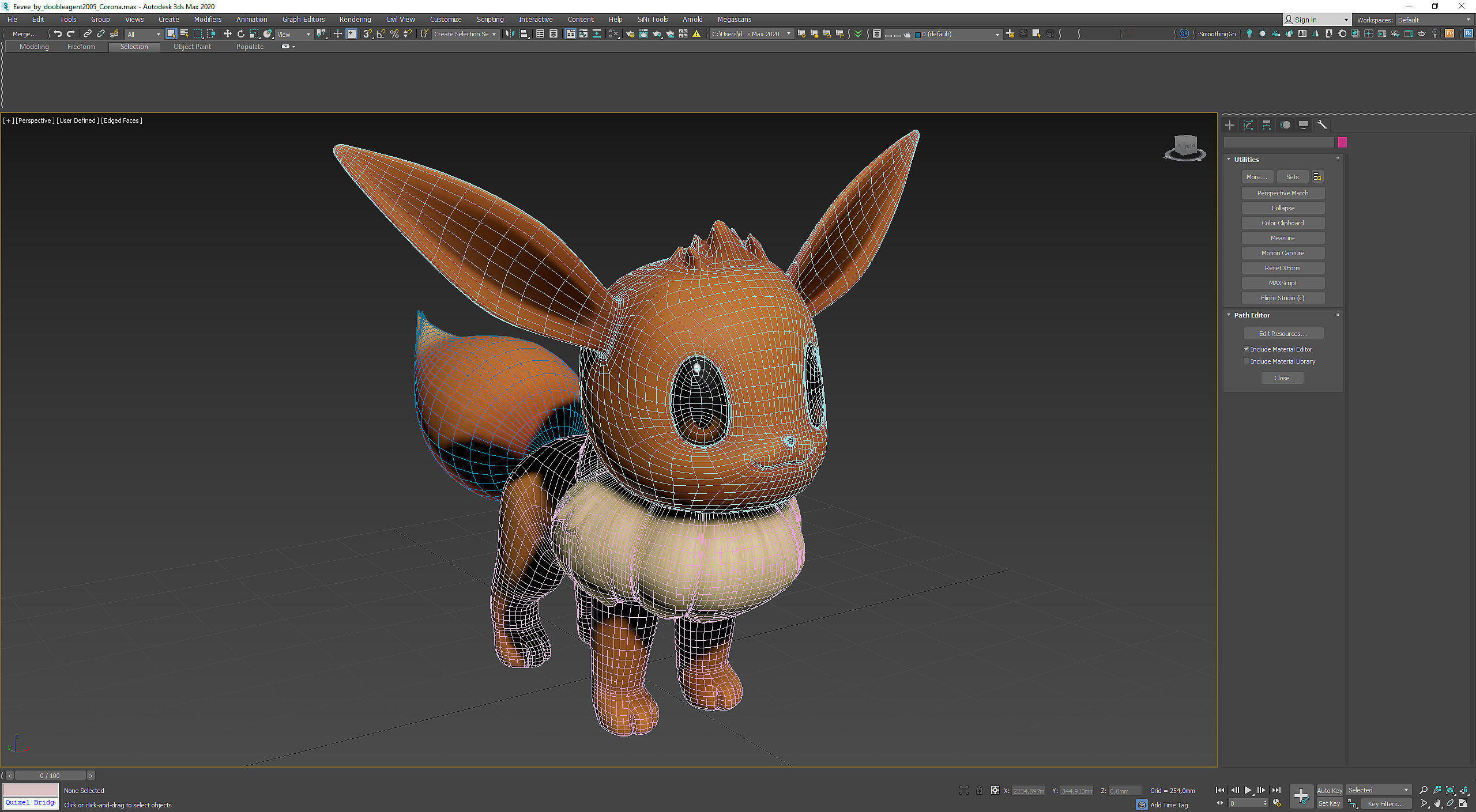Open Render Setup icon
1476x812 pixels.
(x=630, y=34)
